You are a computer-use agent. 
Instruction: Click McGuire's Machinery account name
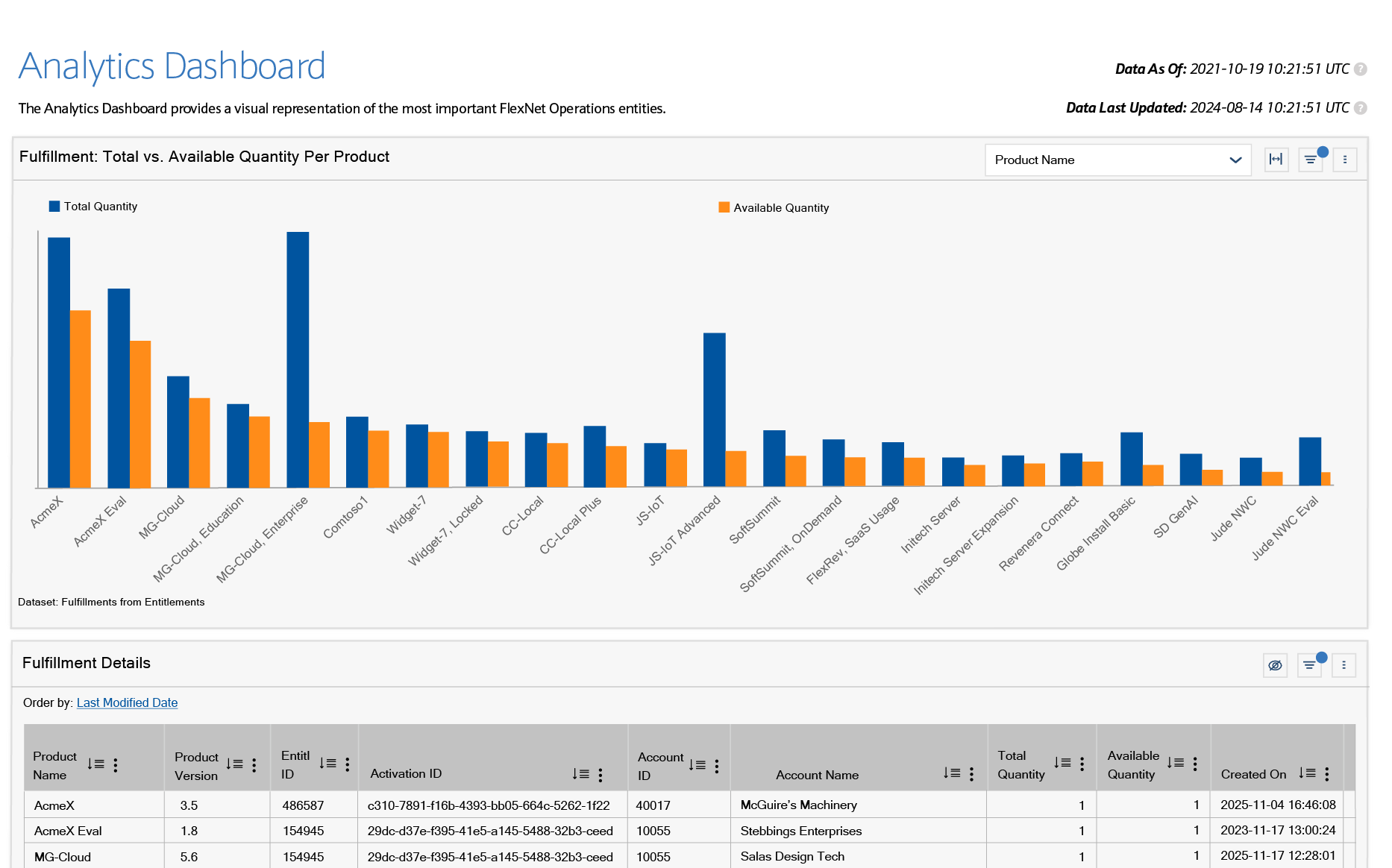click(x=799, y=805)
